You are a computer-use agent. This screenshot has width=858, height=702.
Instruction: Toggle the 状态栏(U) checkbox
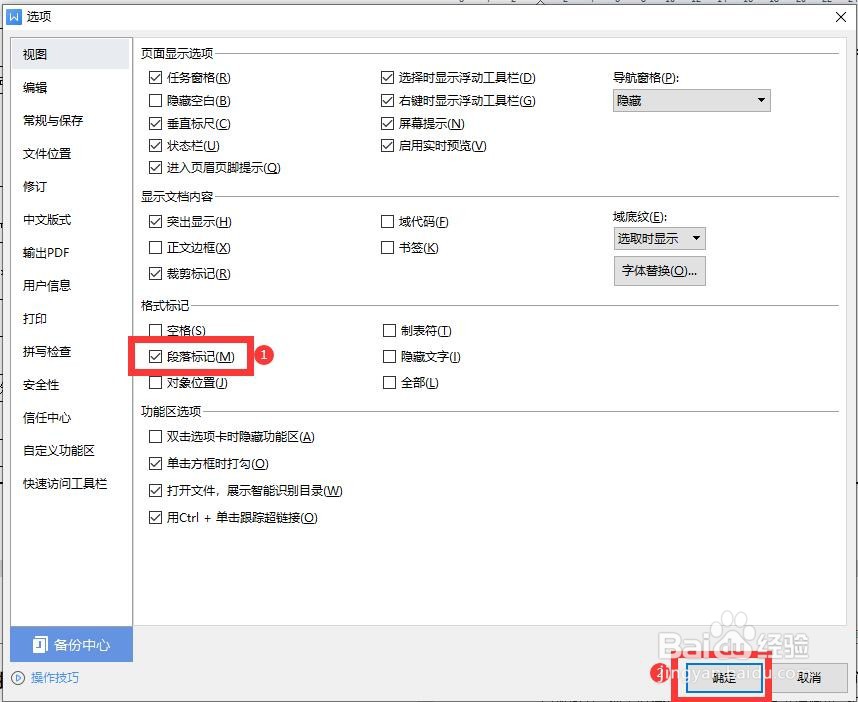click(x=155, y=146)
